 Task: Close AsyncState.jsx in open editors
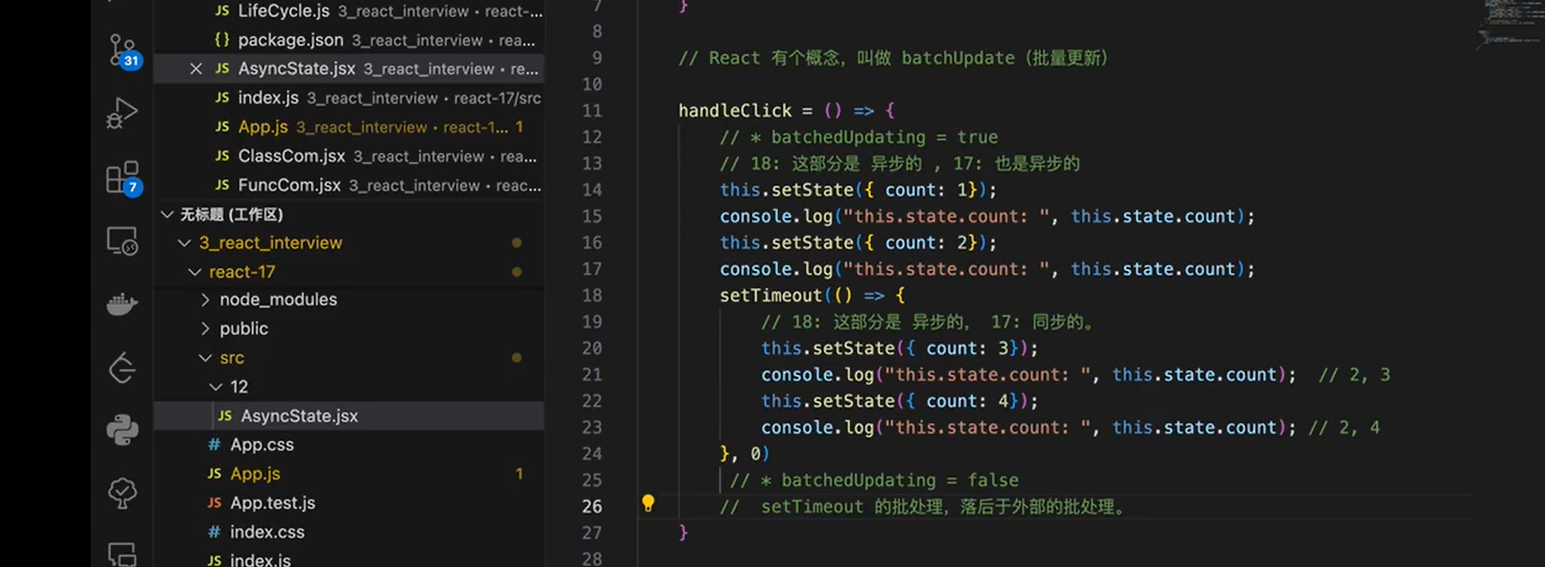point(196,69)
